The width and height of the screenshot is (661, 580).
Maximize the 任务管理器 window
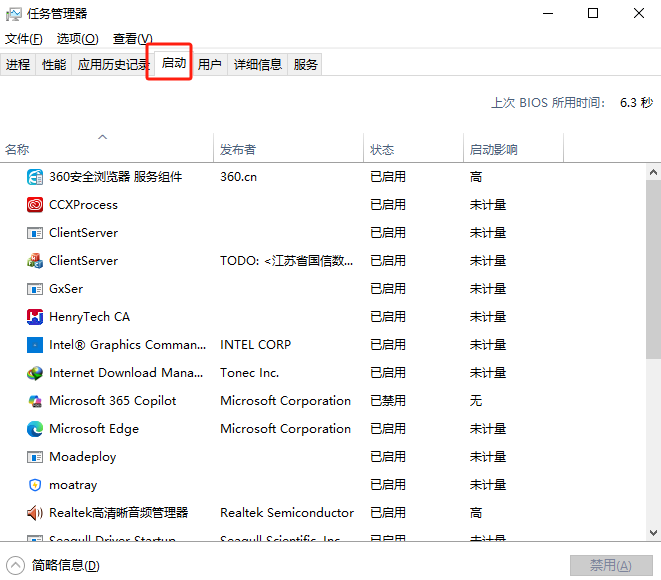593,13
